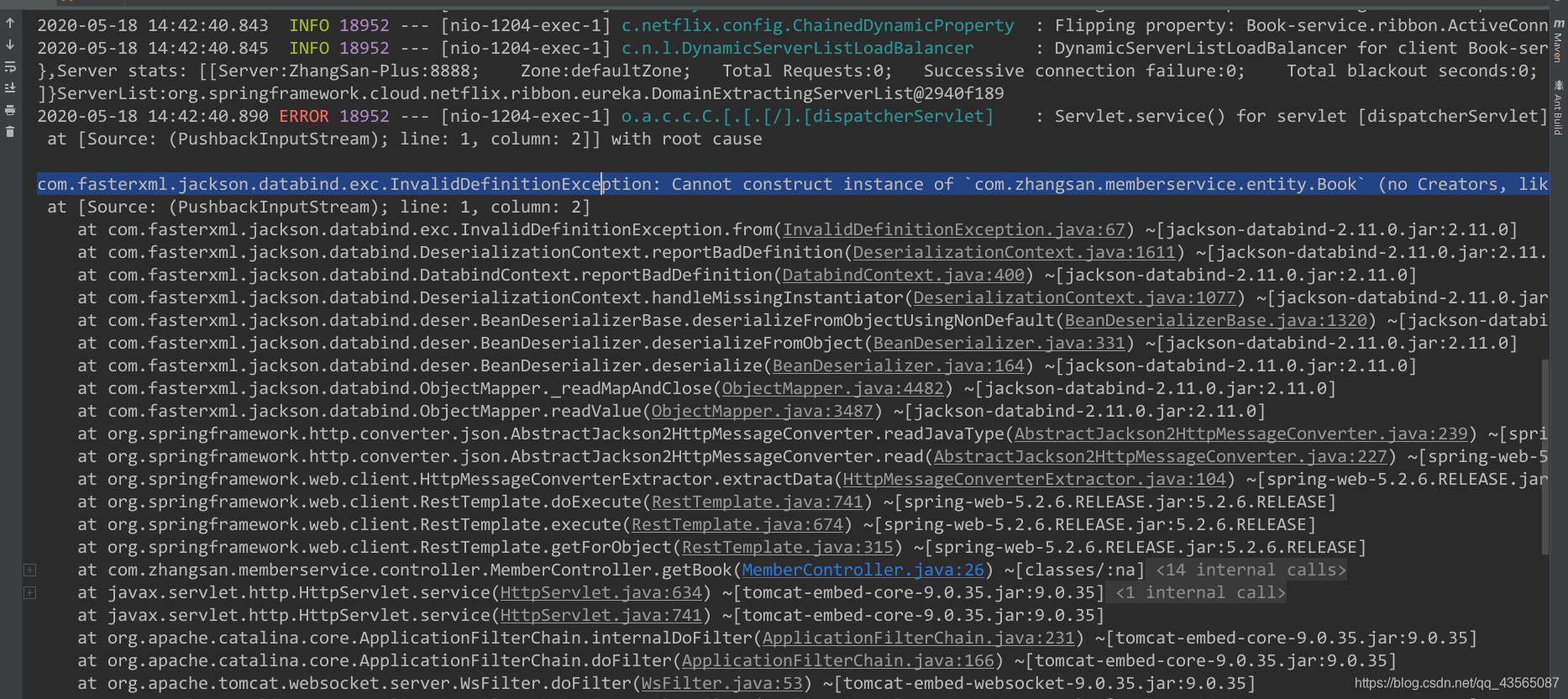The image size is (1568, 699).
Task: Click the Down the Stack Trace arrow
Action: coord(10,45)
